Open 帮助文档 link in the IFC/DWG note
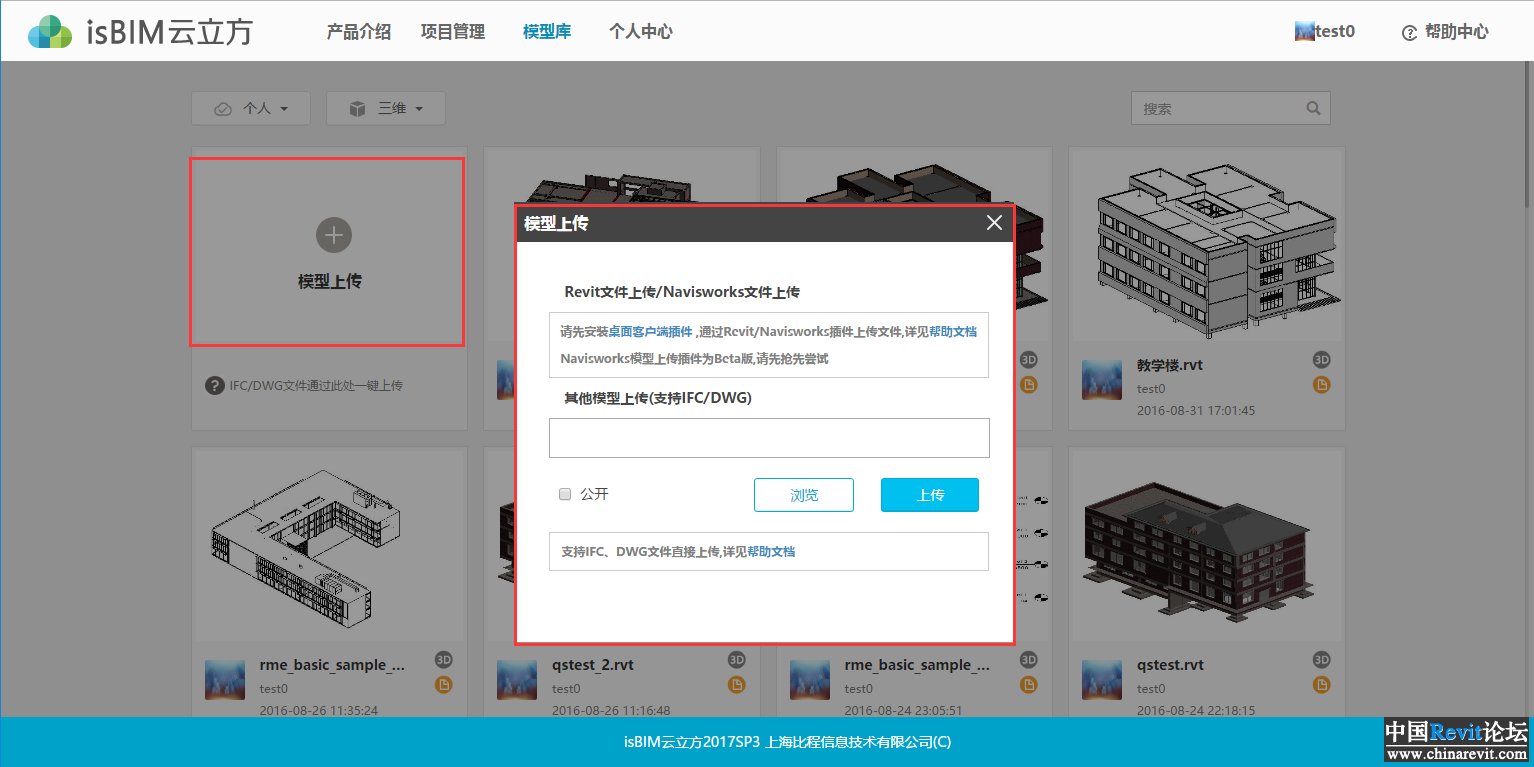This screenshot has height=767, width=1534. pyautogui.click(x=771, y=551)
